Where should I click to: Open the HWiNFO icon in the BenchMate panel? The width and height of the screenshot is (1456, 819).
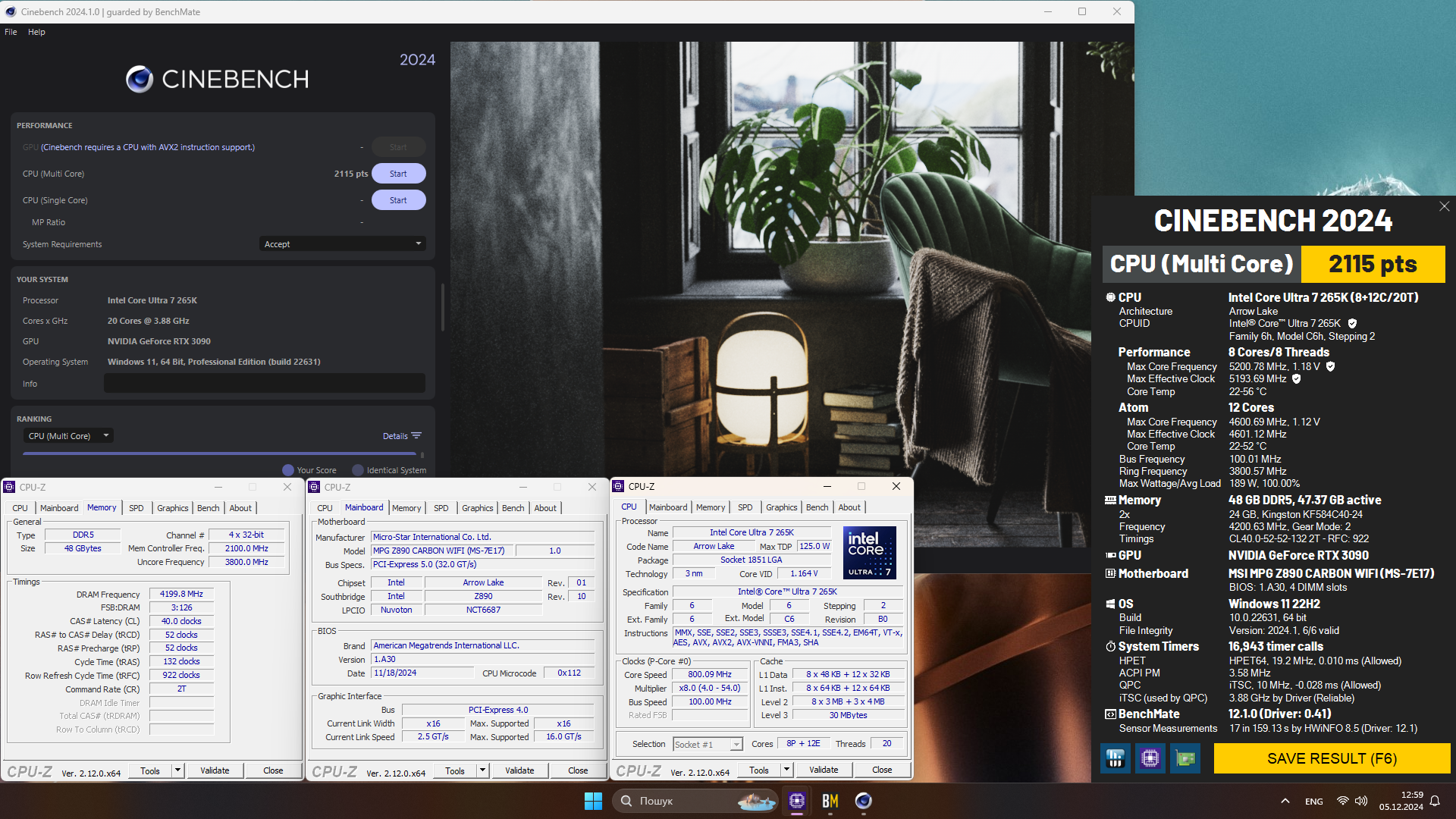(1115, 758)
